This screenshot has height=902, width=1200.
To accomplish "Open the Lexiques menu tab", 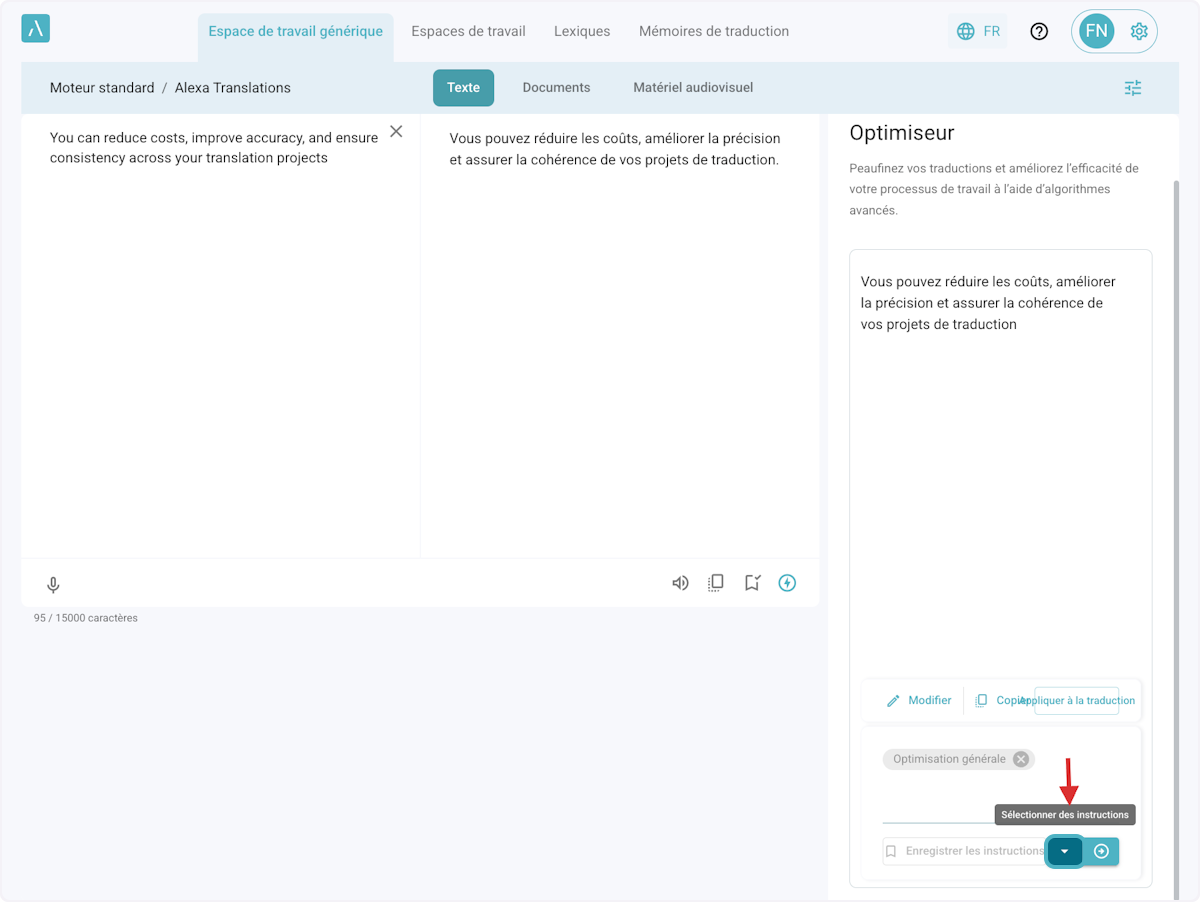I will coord(582,31).
